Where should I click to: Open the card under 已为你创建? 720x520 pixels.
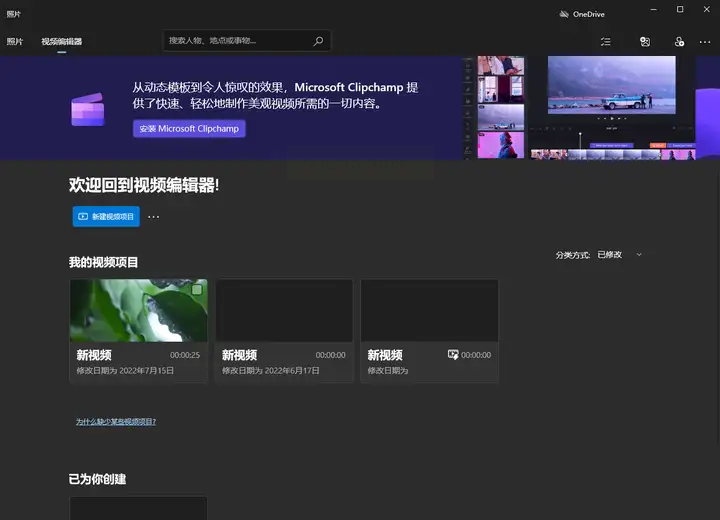click(x=138, y=508)
